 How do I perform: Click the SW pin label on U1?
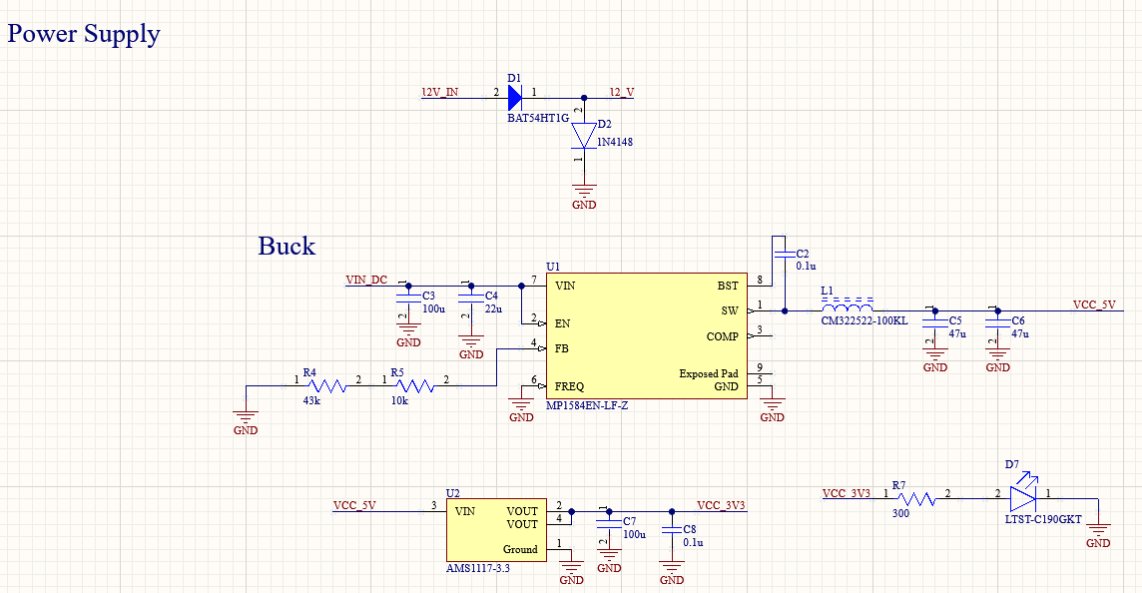tap(730, 310)
